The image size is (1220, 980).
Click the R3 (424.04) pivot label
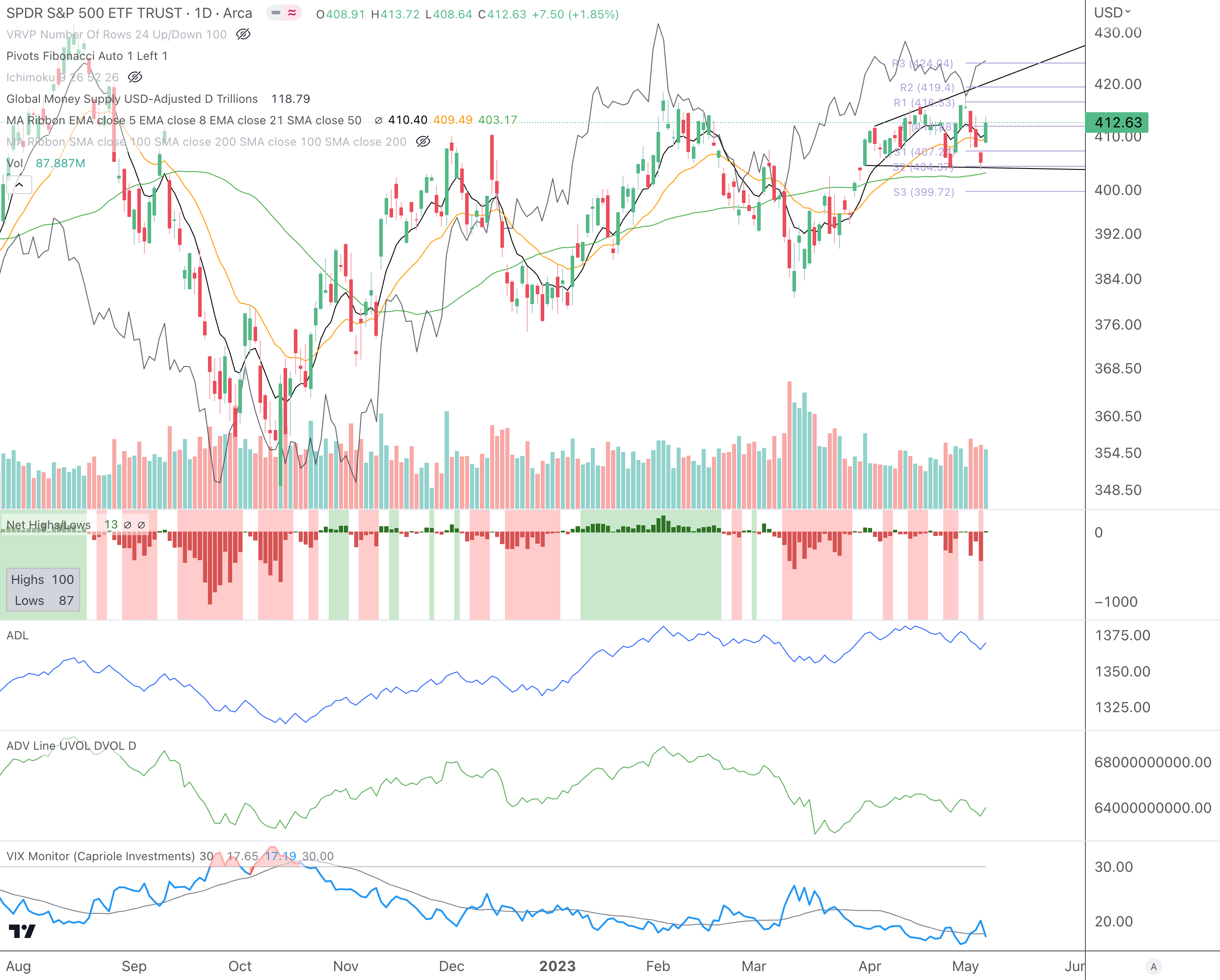click(922, 63)
